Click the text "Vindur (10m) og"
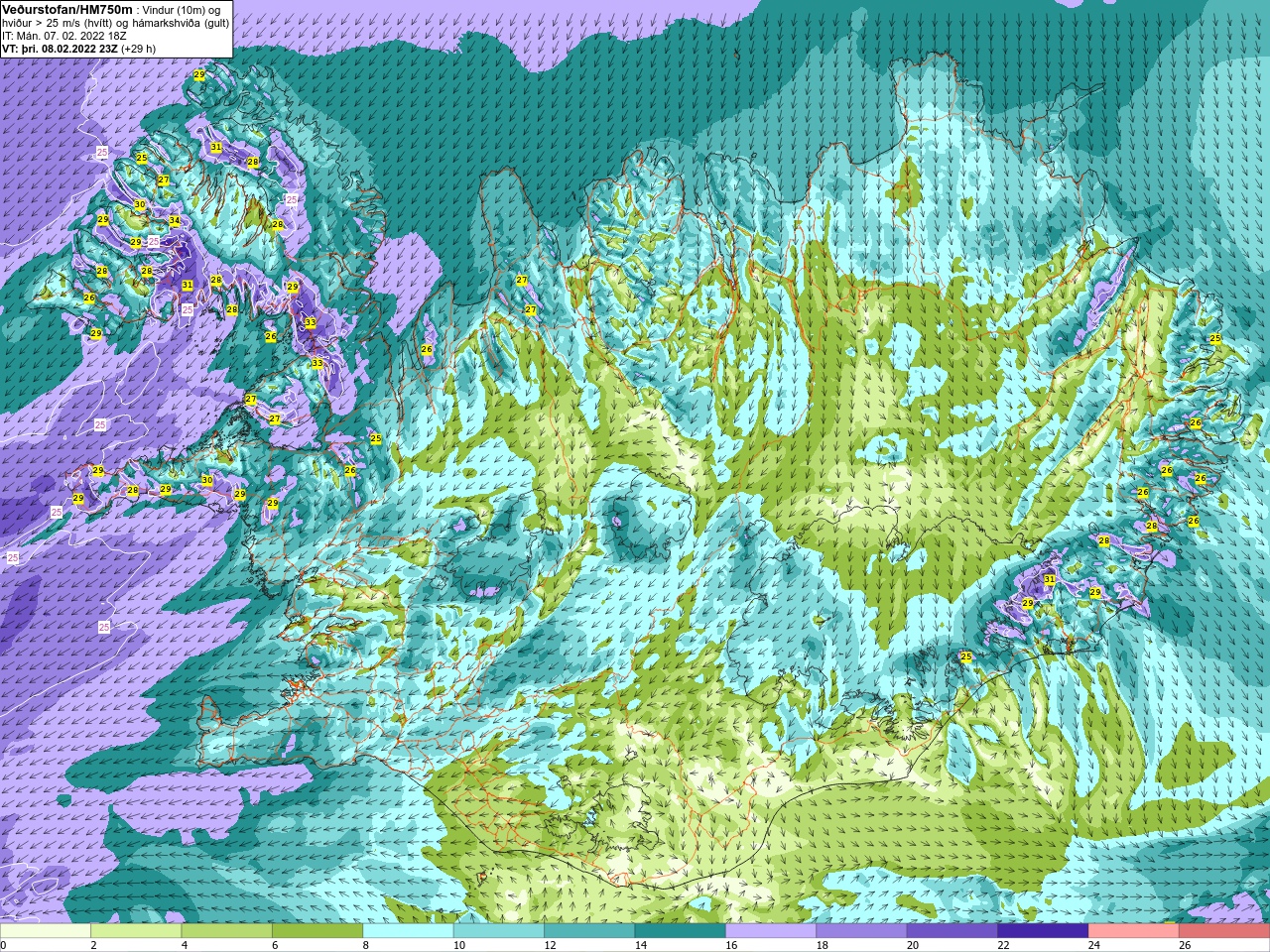The height and width of the screenshot is (952, 1270). point(182,9)
